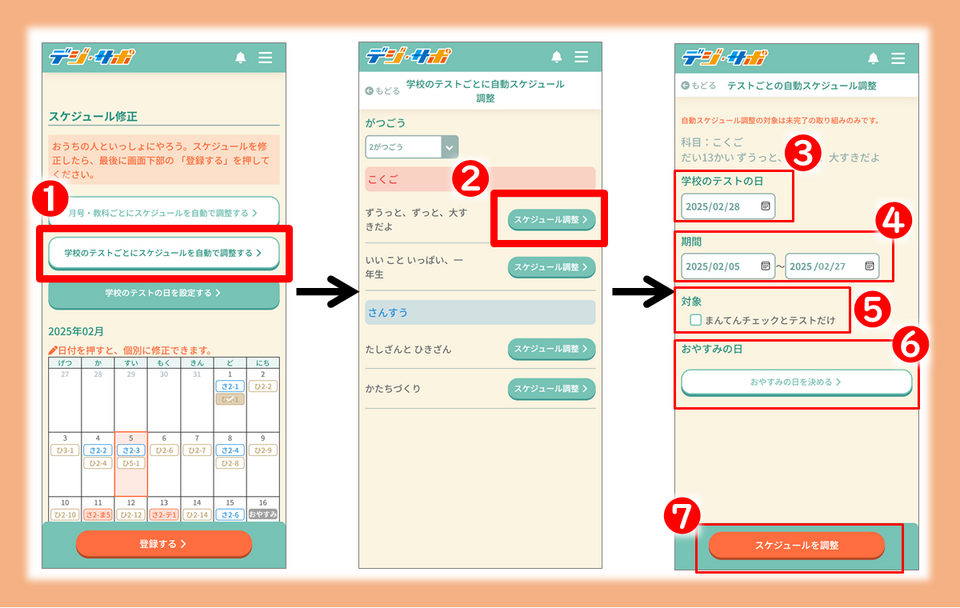Image resolution: width=960 pixels, height=608 pixels.
Task: Open the 2がつごう dropdown
Action: (411, 146)
